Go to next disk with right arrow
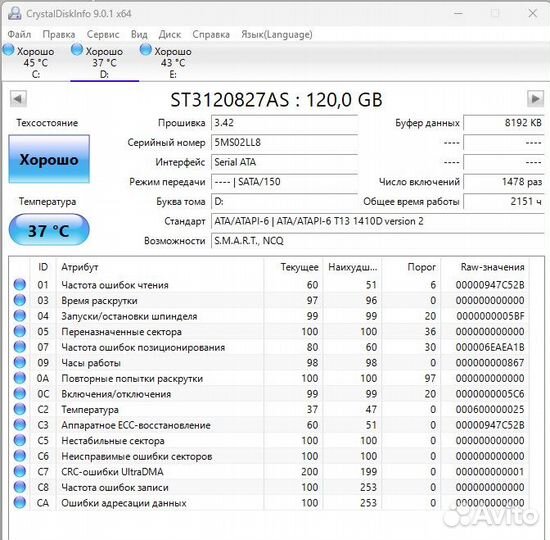Screen dimensions: 550x540 point(535,99)
